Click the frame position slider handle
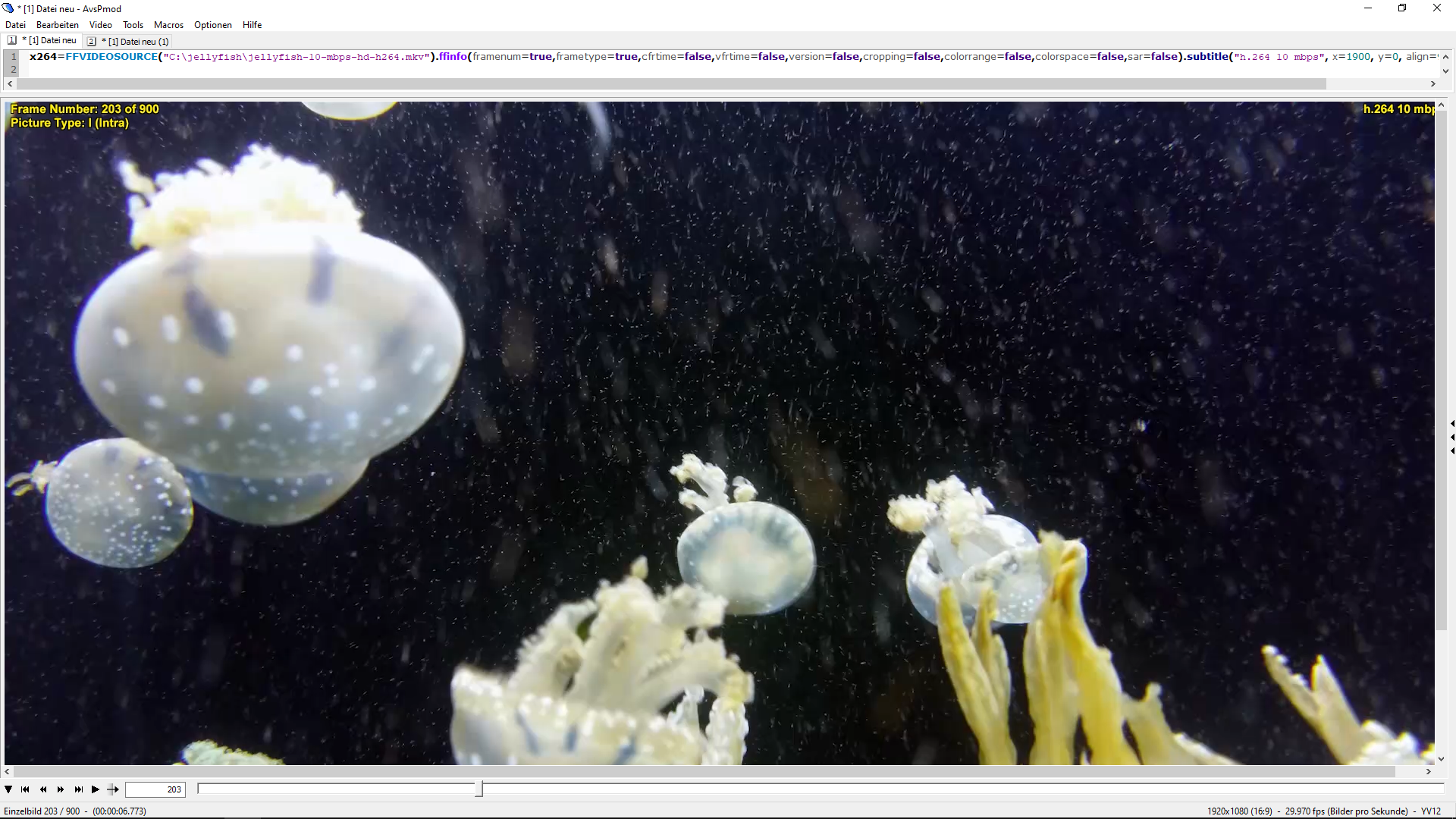Viewport: 1456px width, 819px height. 479,789
